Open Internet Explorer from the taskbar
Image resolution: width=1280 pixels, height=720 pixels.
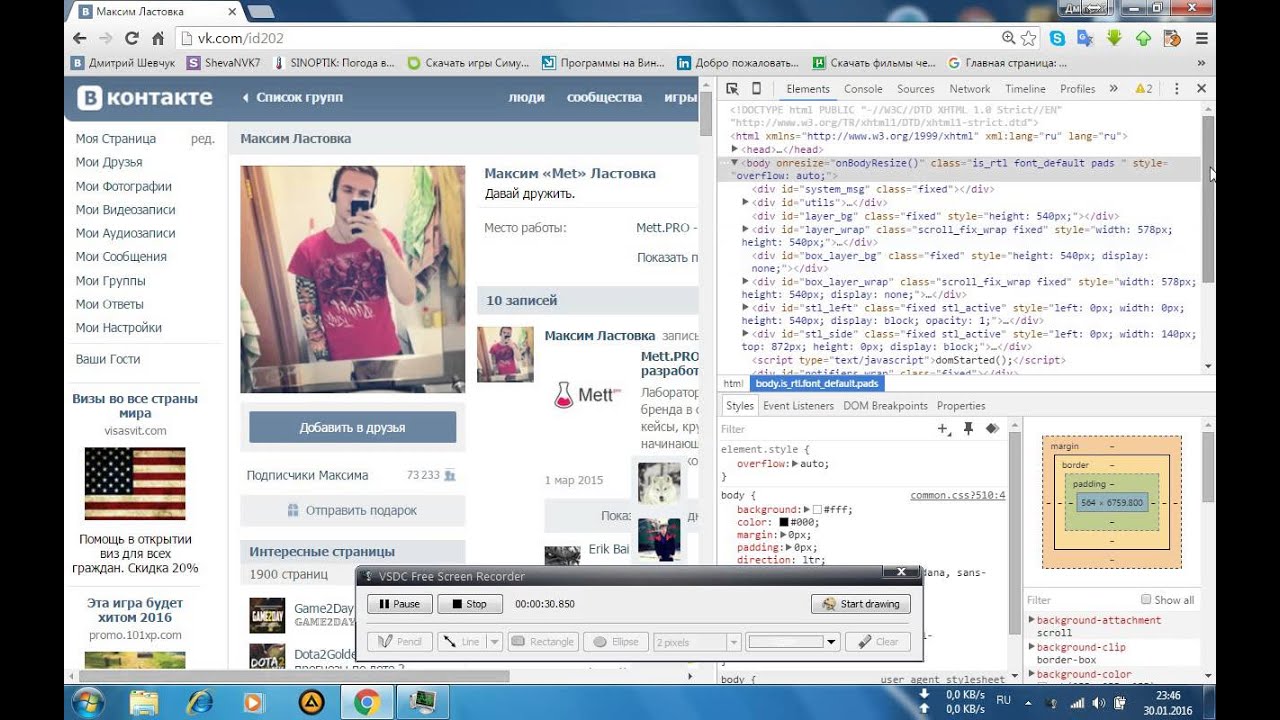click(x=200, y=702)
